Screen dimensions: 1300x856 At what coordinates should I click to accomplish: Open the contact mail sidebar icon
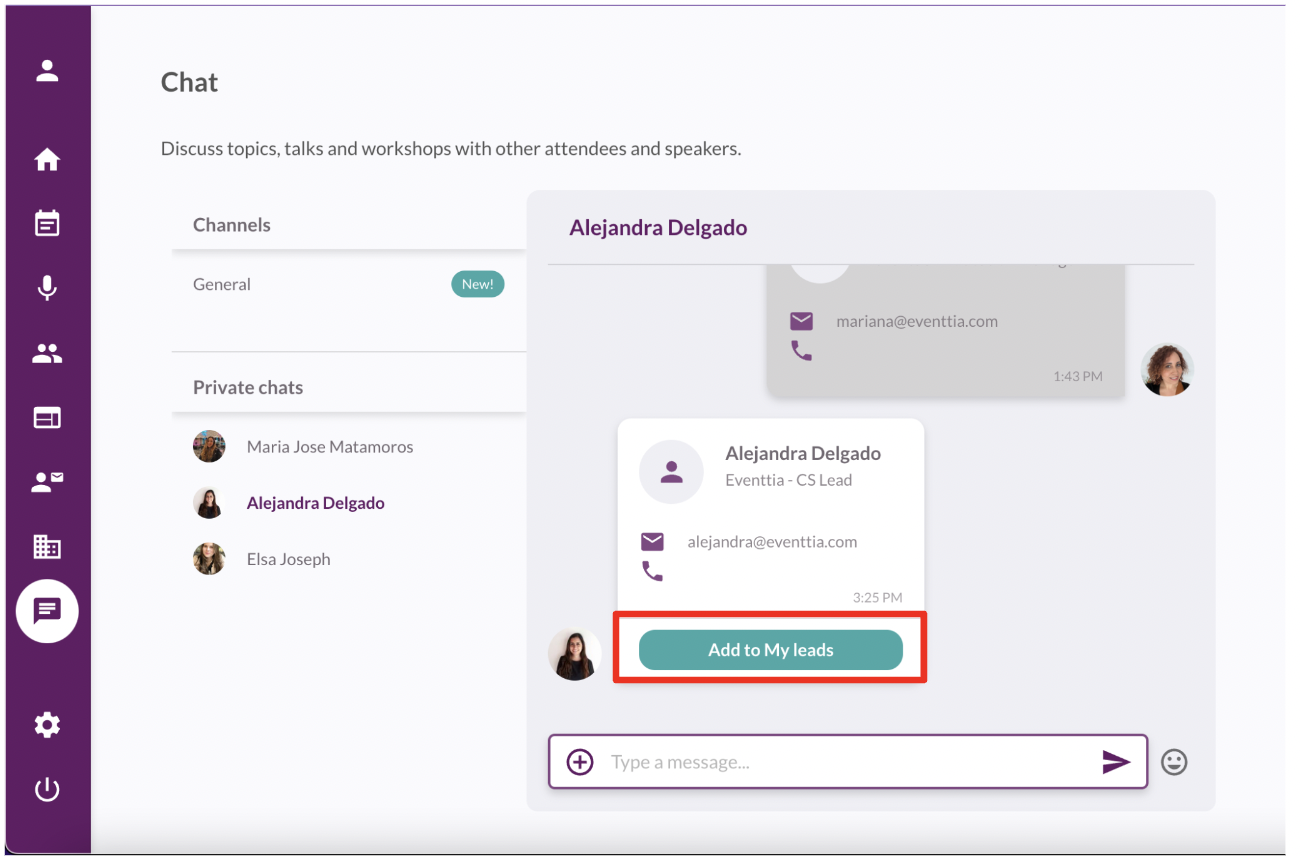coord(47,482)
